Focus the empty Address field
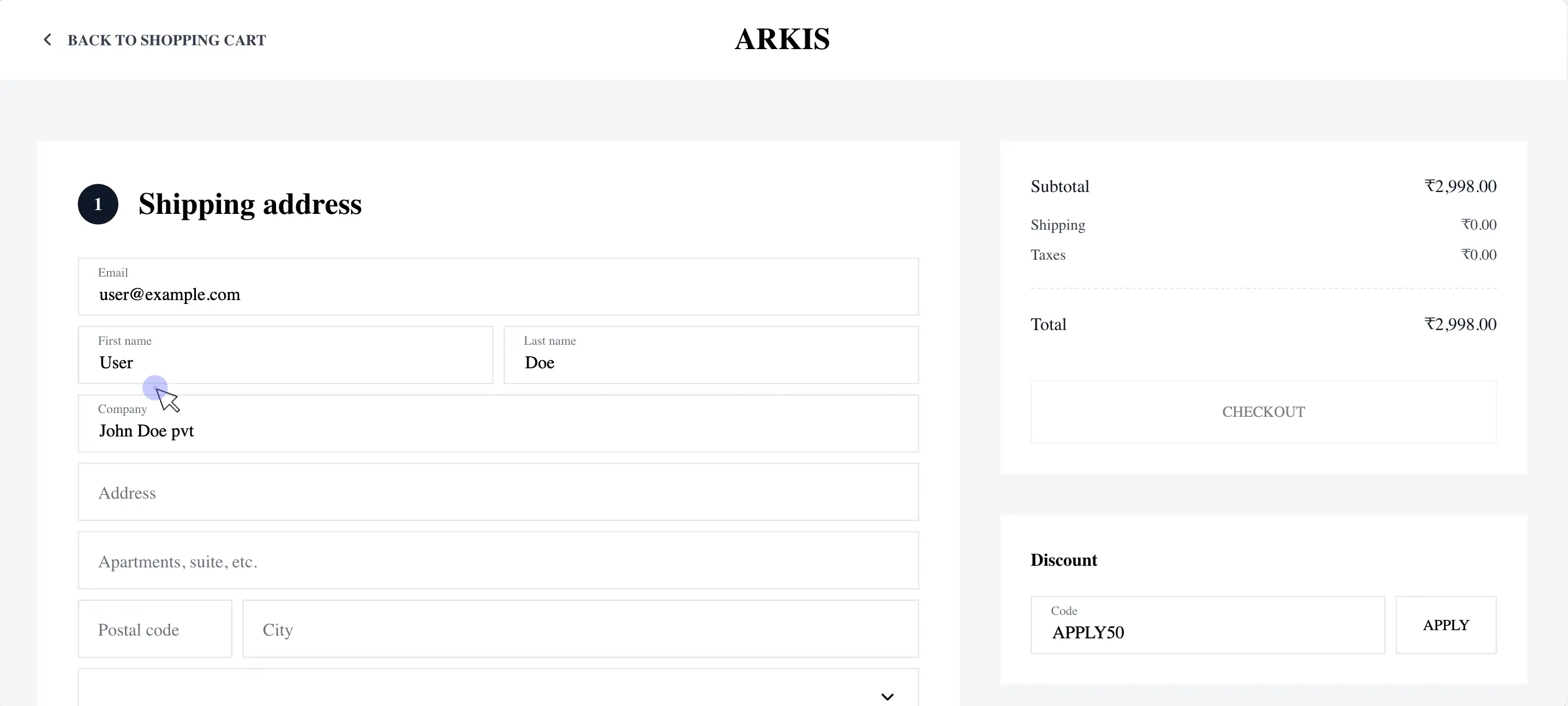Viewport: 1568px width, 706px height. (x=498, y=492)
